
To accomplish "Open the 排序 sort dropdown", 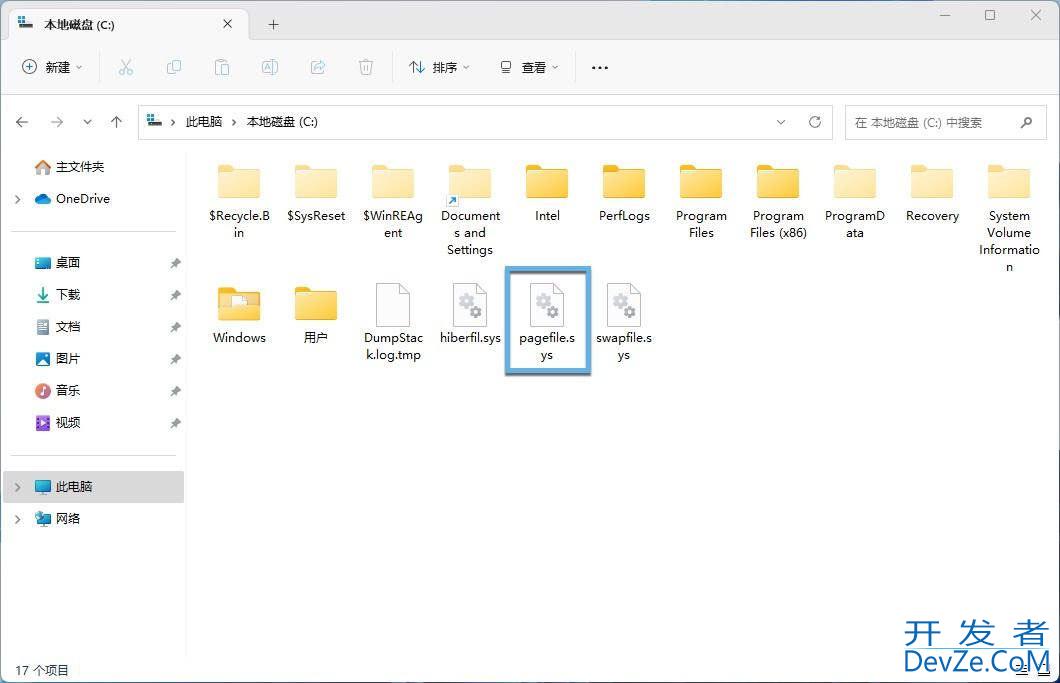I will tap(439, 67).
